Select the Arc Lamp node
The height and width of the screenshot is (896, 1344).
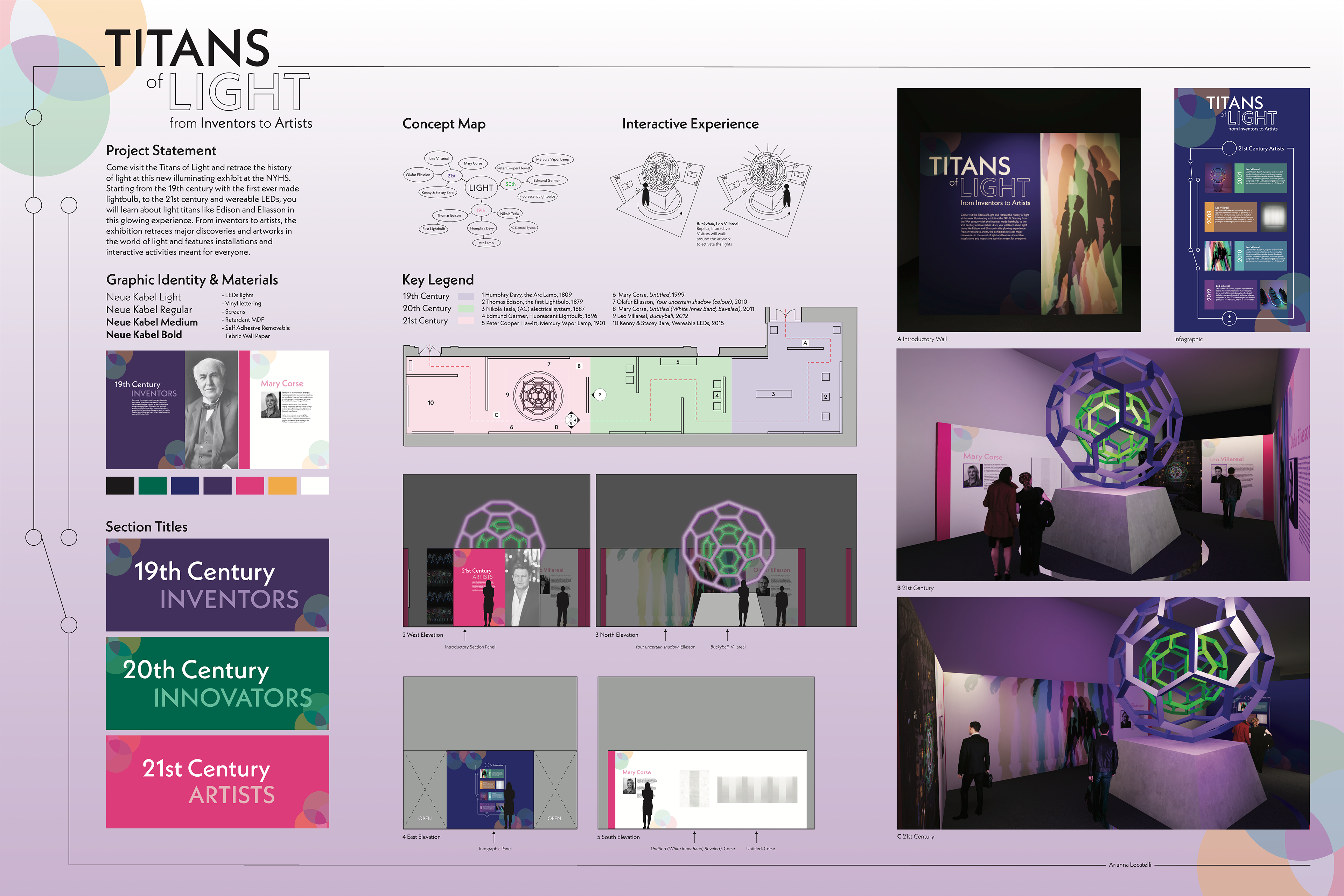[486, 243]
